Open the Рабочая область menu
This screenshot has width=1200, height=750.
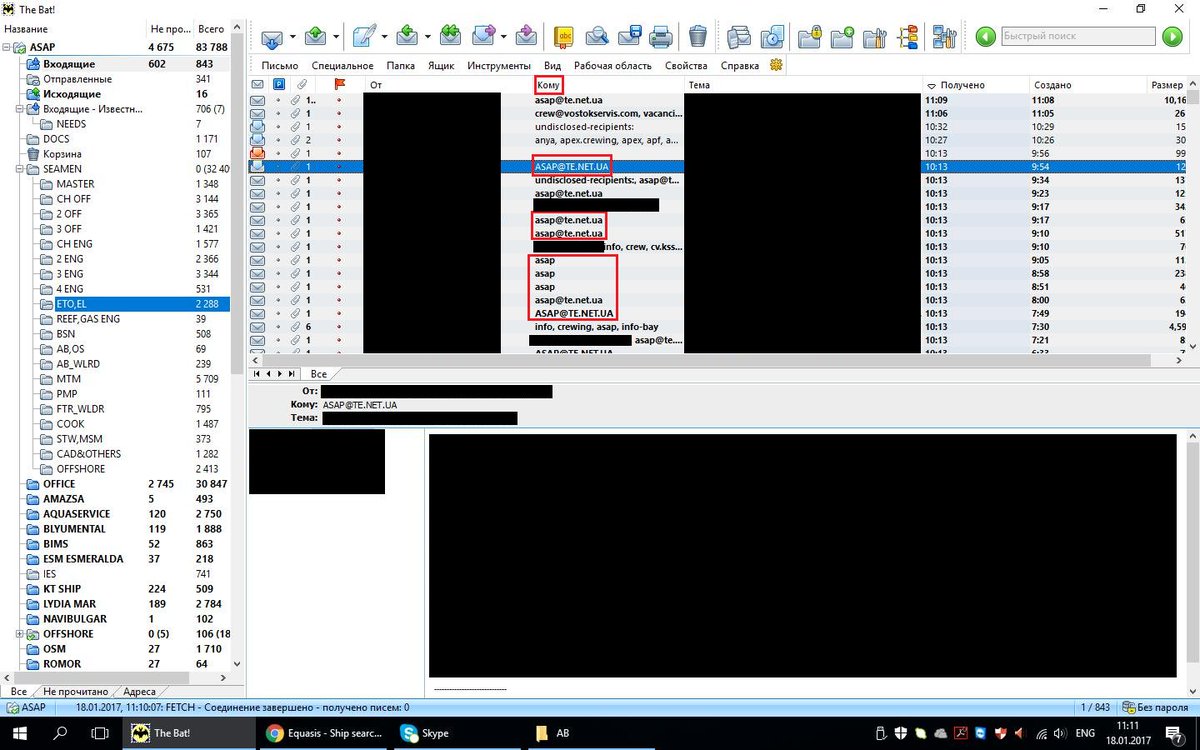point(612,66)
